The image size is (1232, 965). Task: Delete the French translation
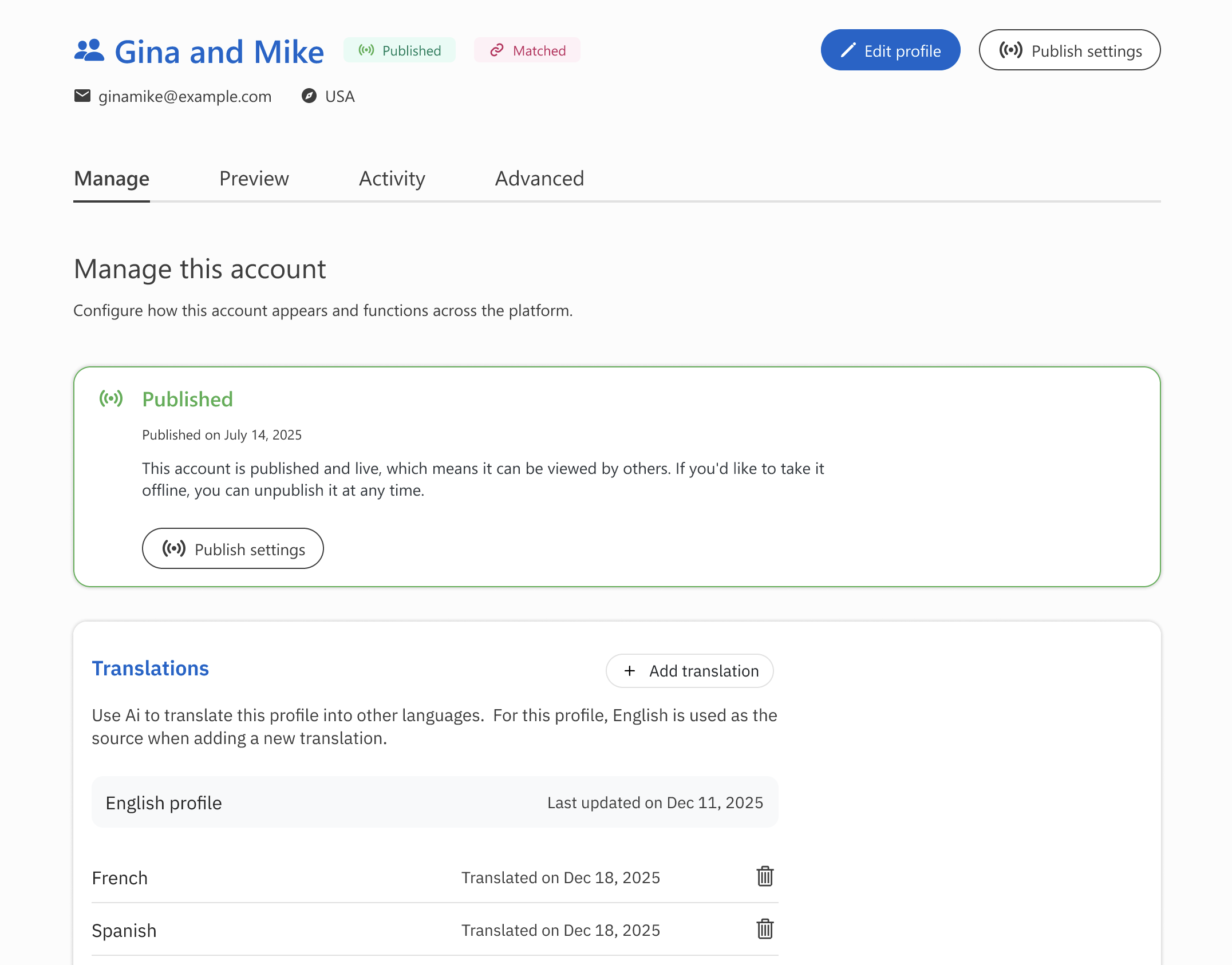click(x=765, y=876)
